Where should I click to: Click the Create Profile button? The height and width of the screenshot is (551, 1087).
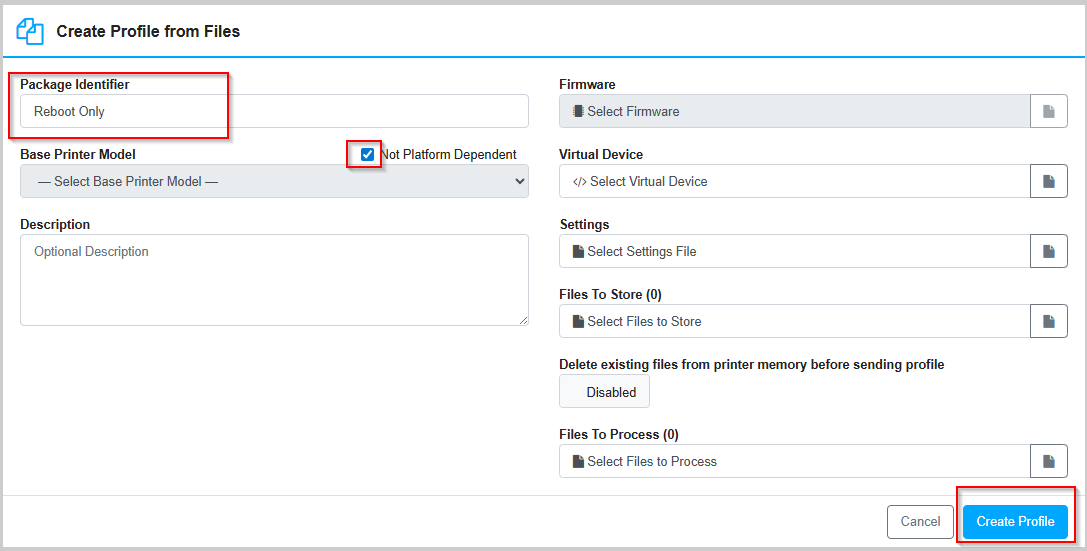1015,521
